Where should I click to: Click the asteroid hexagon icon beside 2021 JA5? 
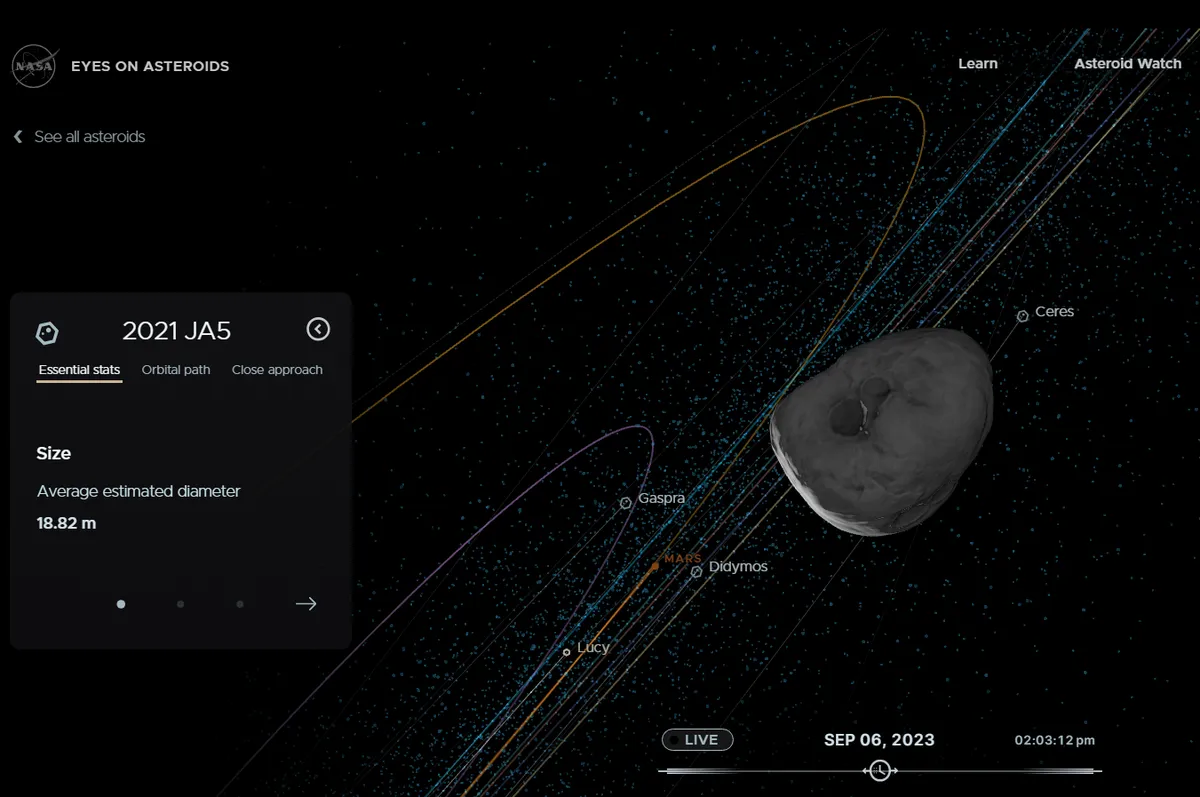[x=47, y=332]
